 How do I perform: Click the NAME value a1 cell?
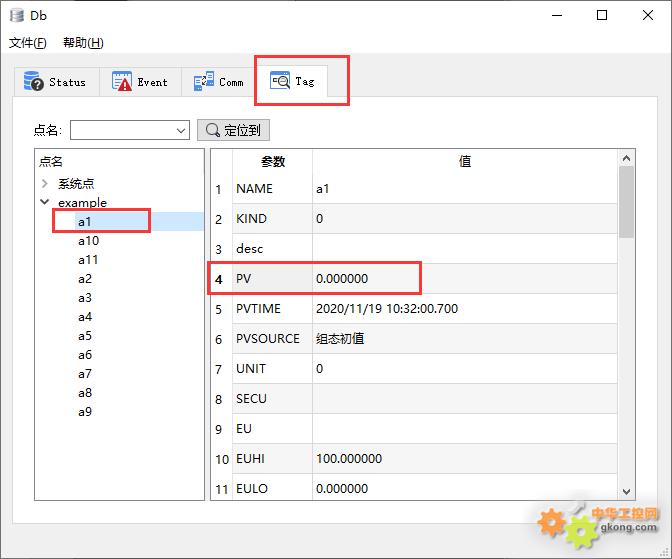pyautogui.click(x=465, y=189)
